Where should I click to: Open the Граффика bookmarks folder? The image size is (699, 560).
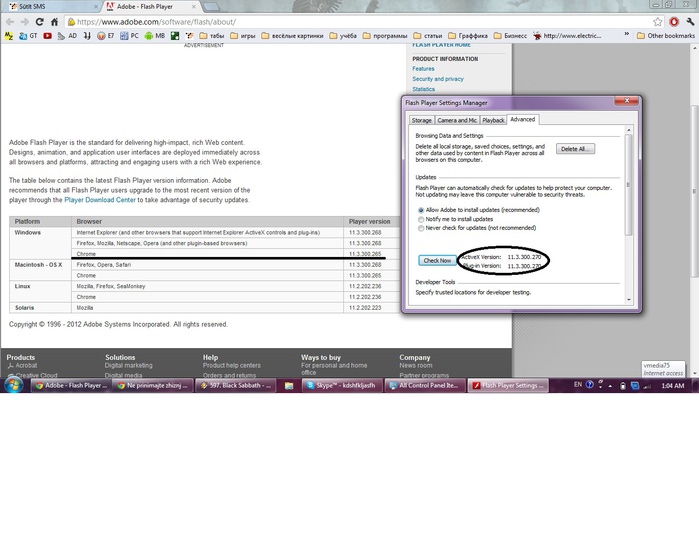[468, 36]
